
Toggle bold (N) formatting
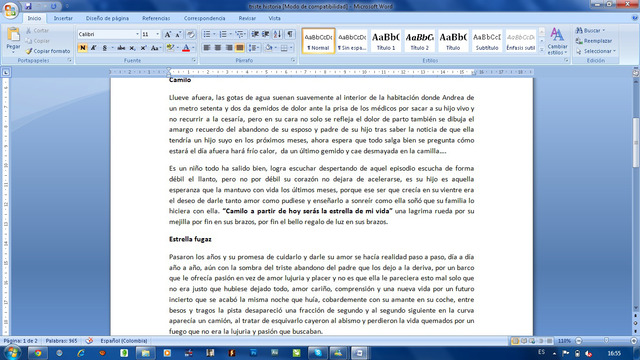pos(82,48)
